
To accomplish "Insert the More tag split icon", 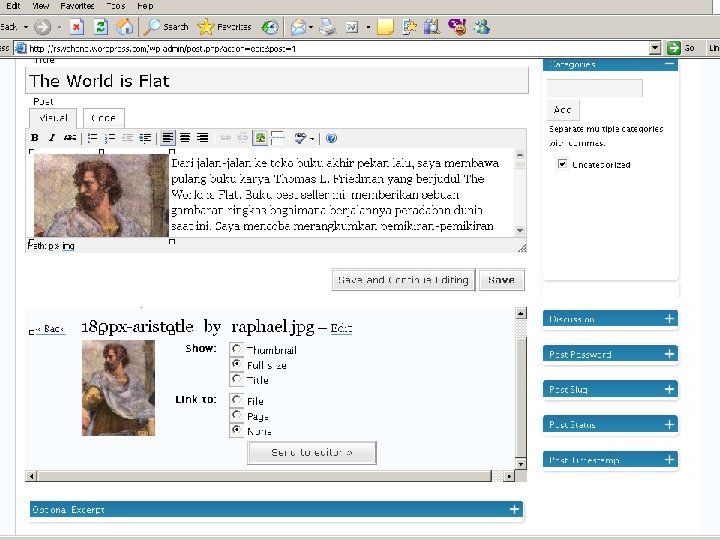I will click(278, 137).
